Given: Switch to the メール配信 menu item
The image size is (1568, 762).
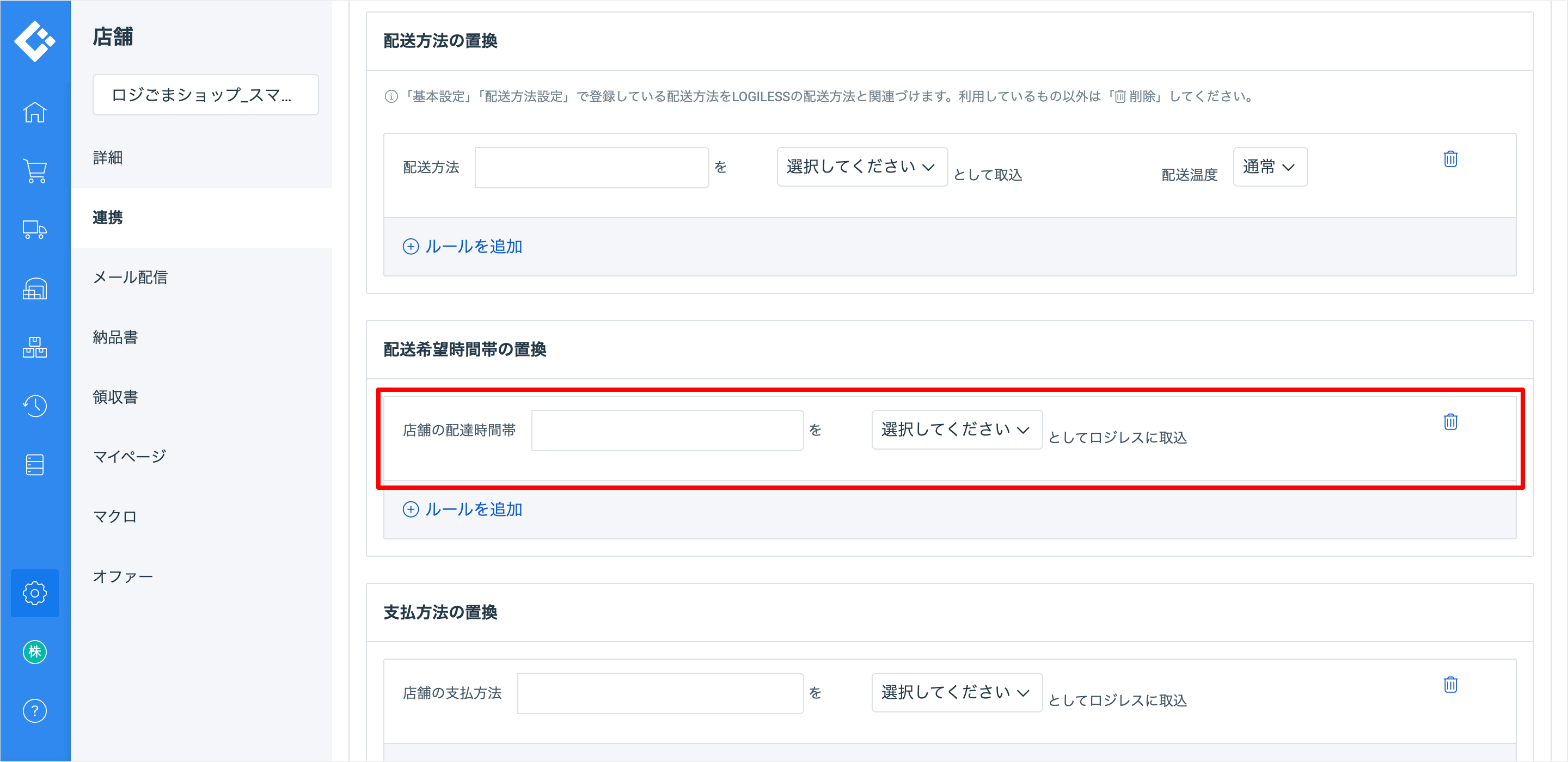Looking at the screenshot, I should click(x=130, y=278).
